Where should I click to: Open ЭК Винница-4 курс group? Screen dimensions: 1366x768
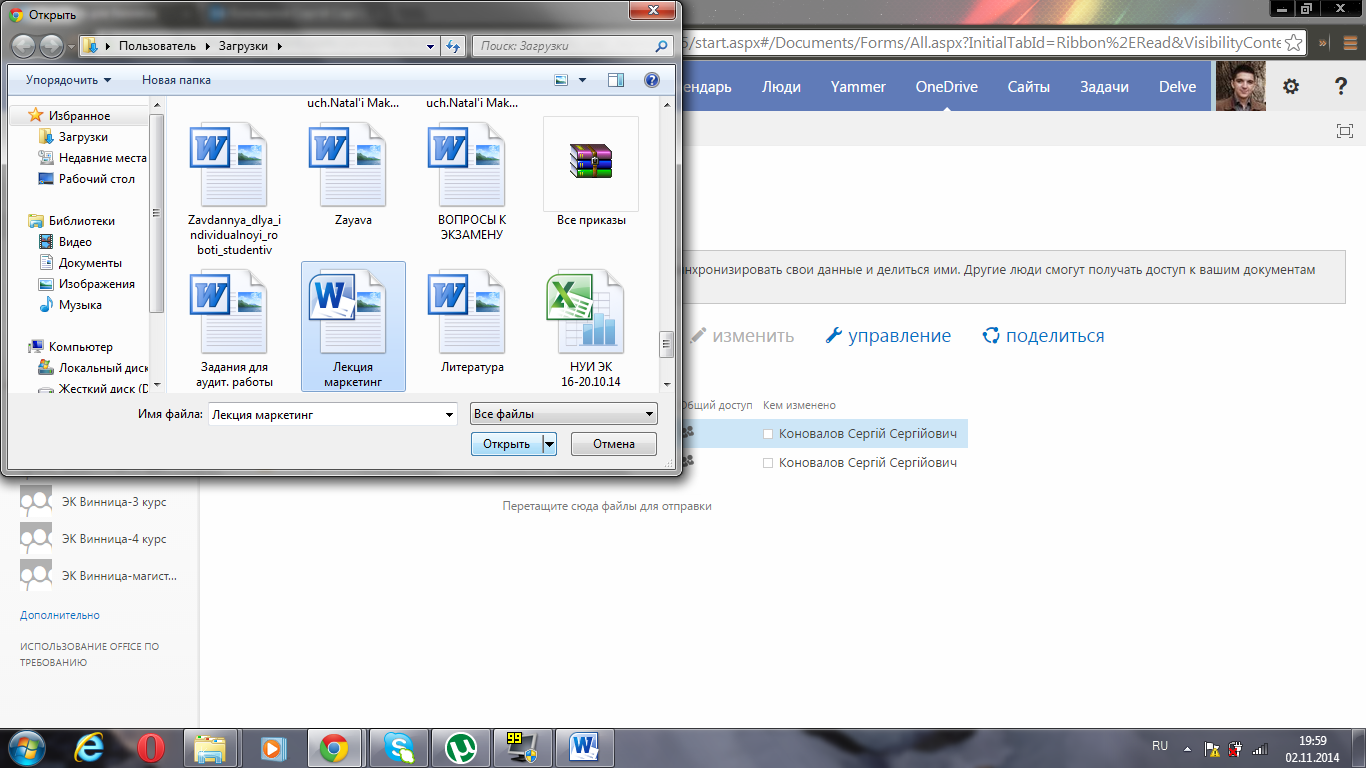pyautogui.click(x=93, y=539)
